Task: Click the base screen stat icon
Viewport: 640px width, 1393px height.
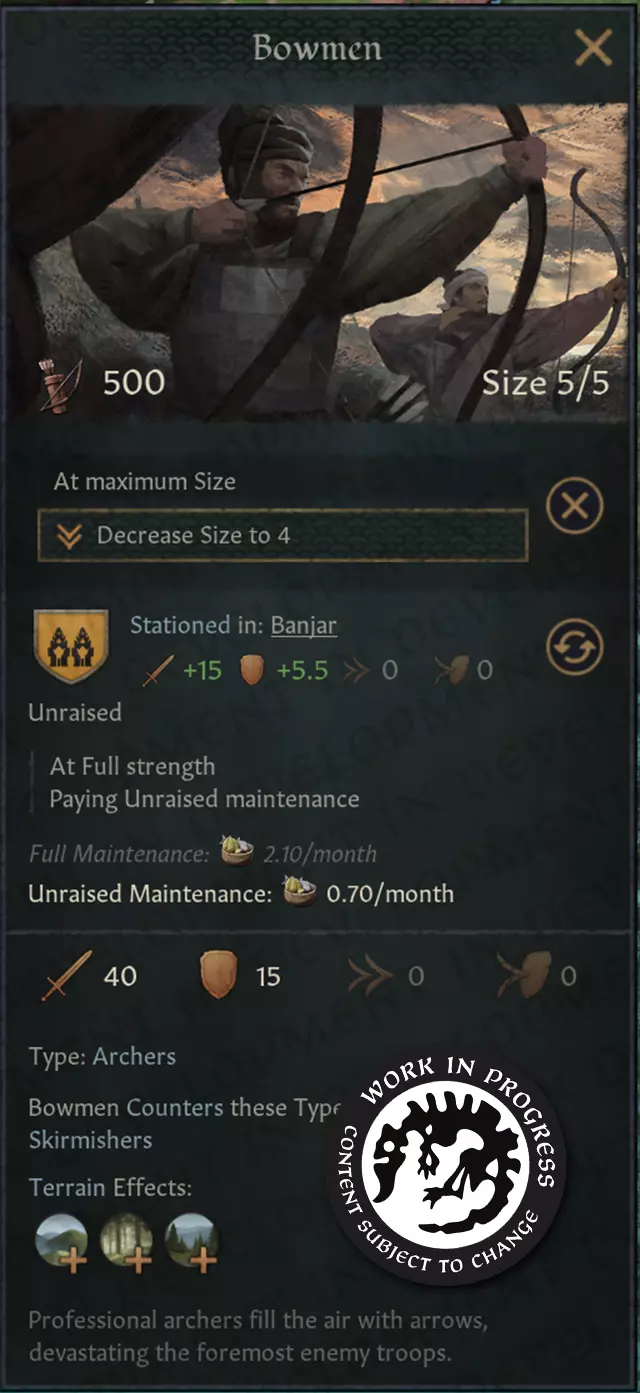Action: (x=520, y=975)
